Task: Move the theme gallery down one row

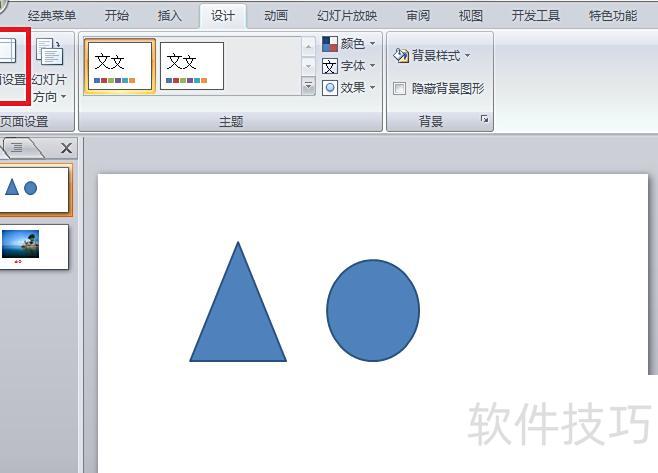Action: pos(308,66)
